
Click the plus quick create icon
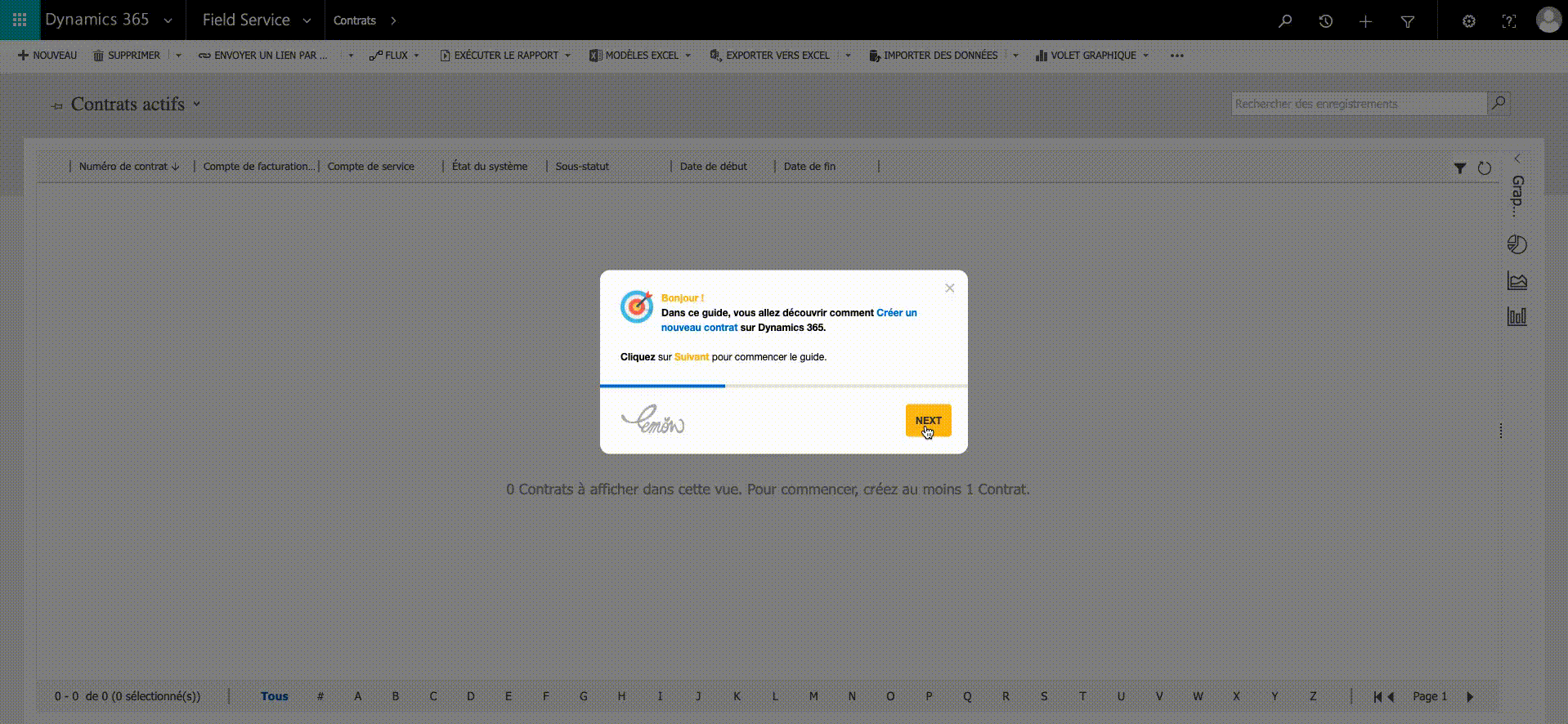(1366, 21)
